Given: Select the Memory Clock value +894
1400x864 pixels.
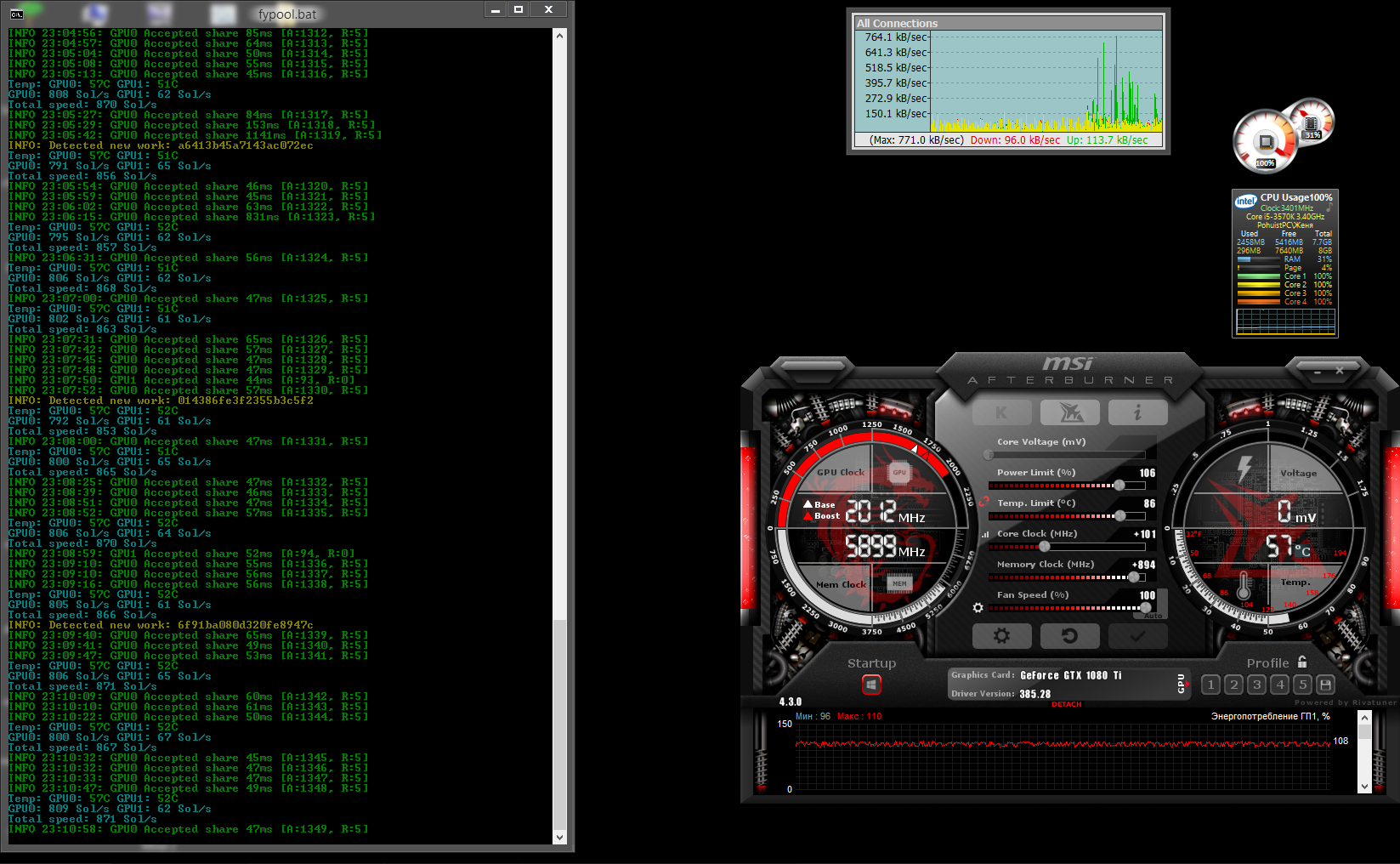Looking at the screenshot, I should [1143, 565].
